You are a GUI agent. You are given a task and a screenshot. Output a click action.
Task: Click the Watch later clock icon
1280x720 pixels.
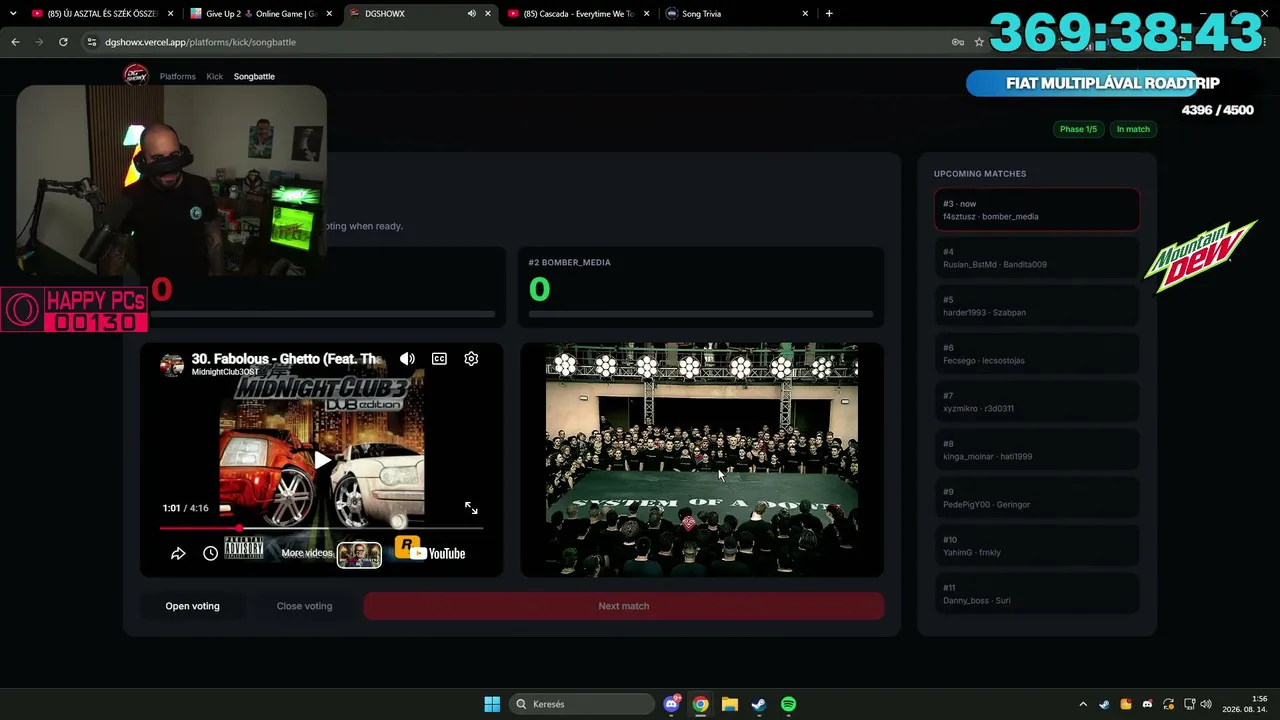(210, 553)
